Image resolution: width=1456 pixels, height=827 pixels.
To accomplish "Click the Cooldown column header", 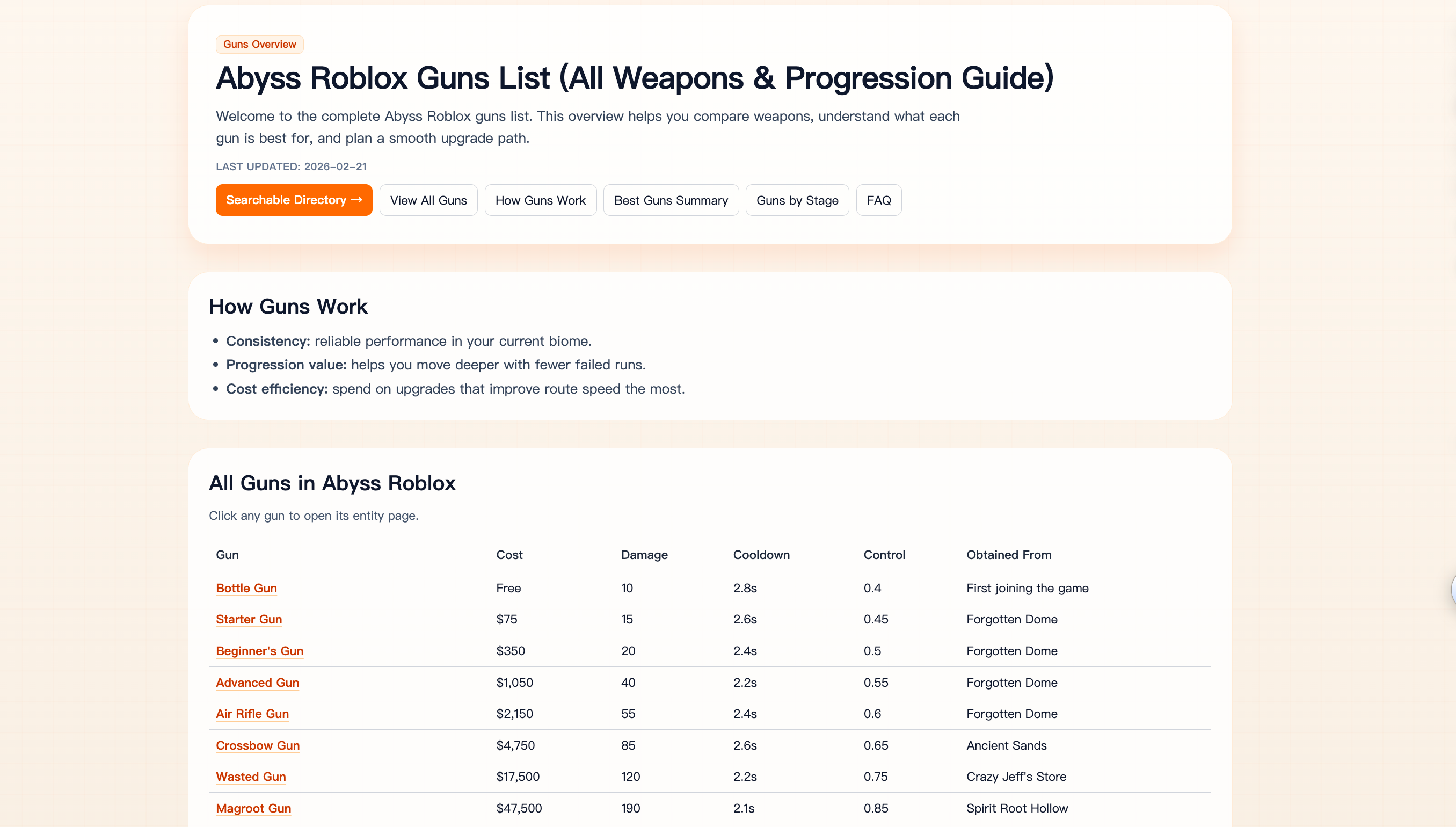I will (x=761, y=555).
